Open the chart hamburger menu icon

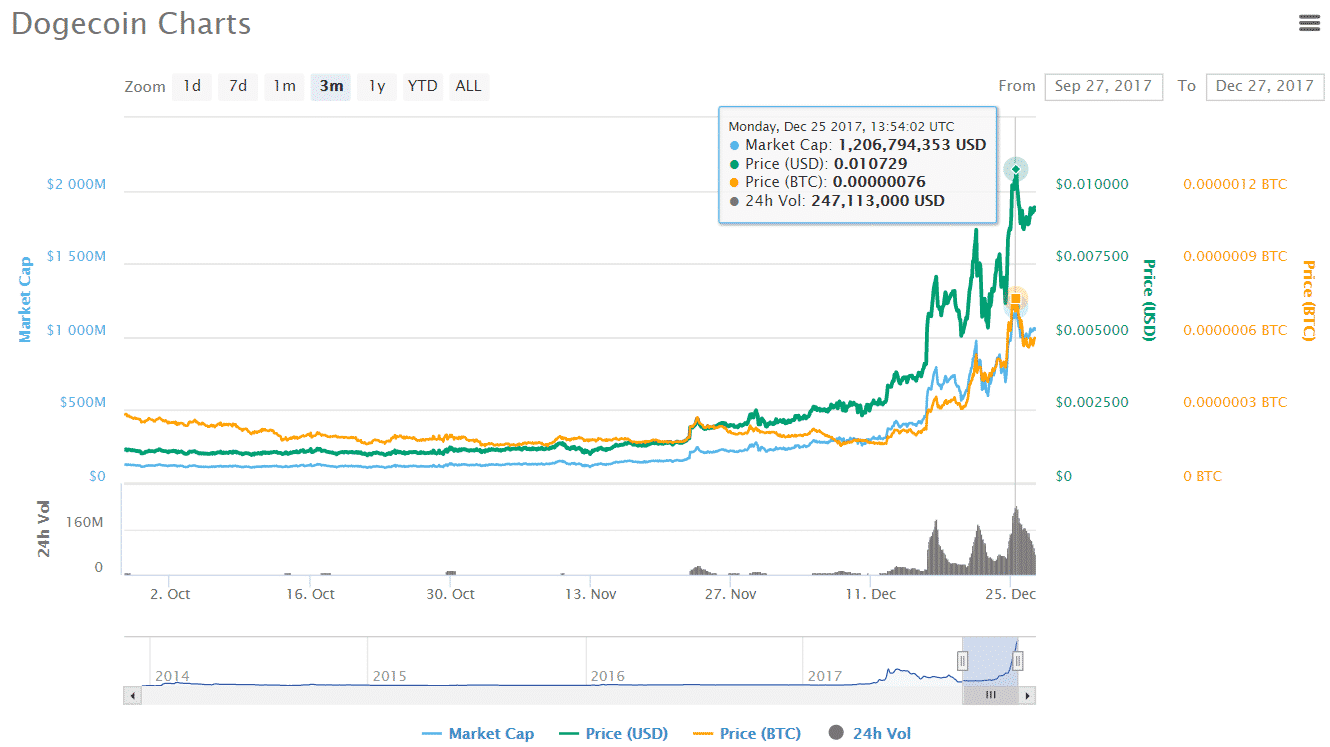coord(1309,22)
